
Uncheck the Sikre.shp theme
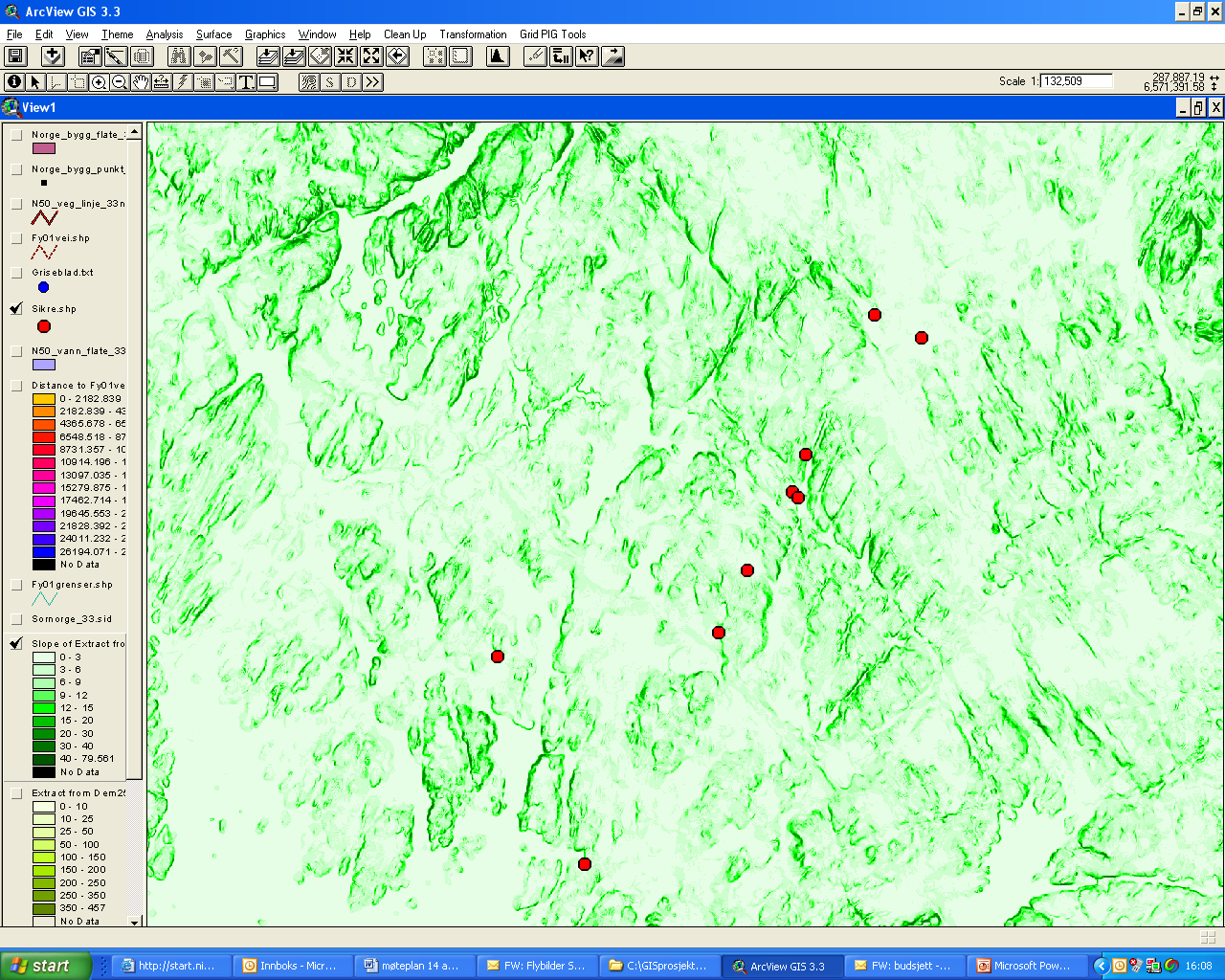16,308
